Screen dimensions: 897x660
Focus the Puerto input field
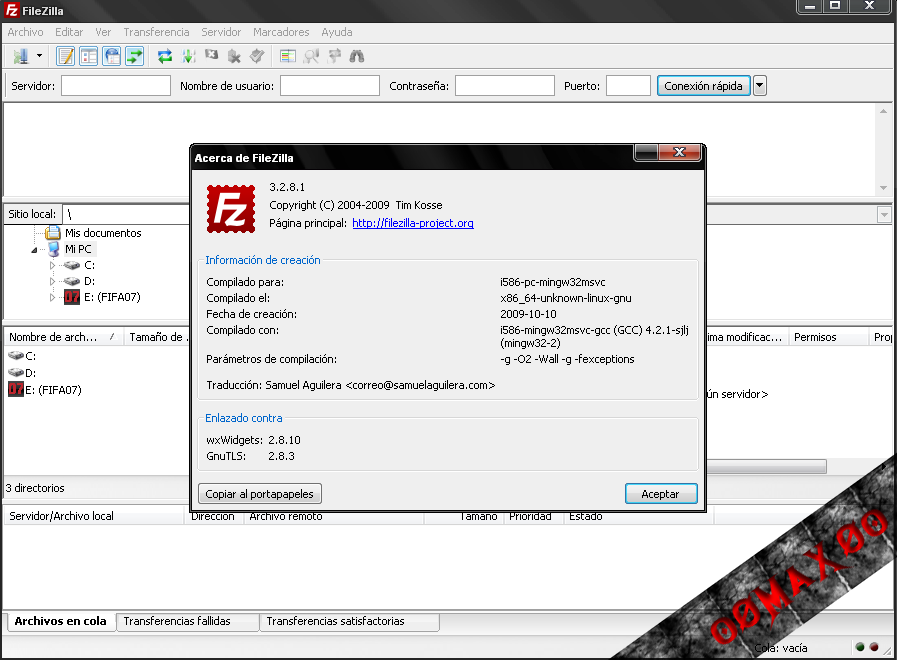[628, 86]
